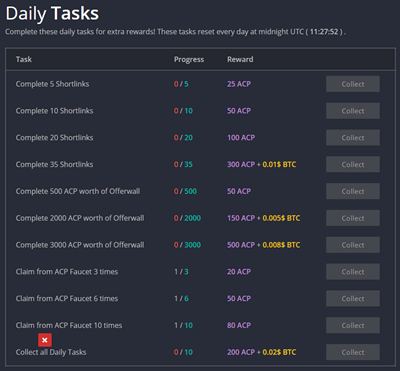The width and height of the screenshot is (400, 371).
Task: Collect reward for 500 ACP Offerwall task
Action: click(353, 191)
